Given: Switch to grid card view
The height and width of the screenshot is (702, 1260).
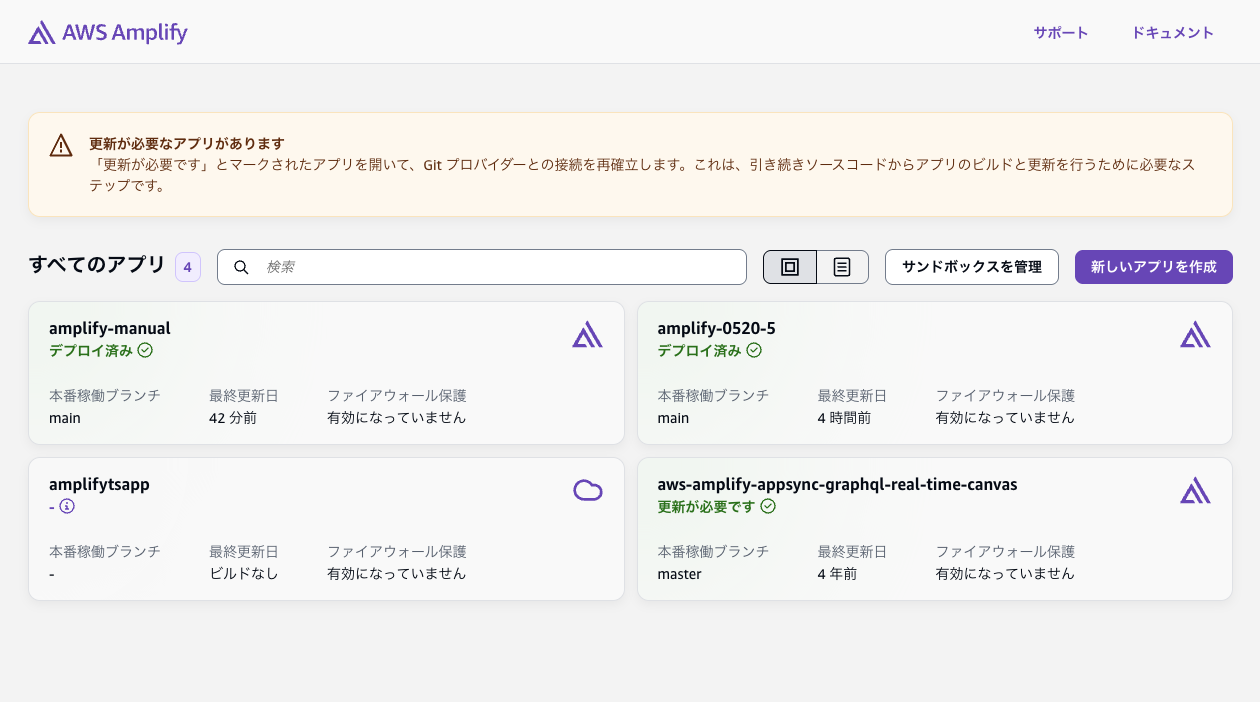Looking at the screenshot, I should (x=790, y=267).
